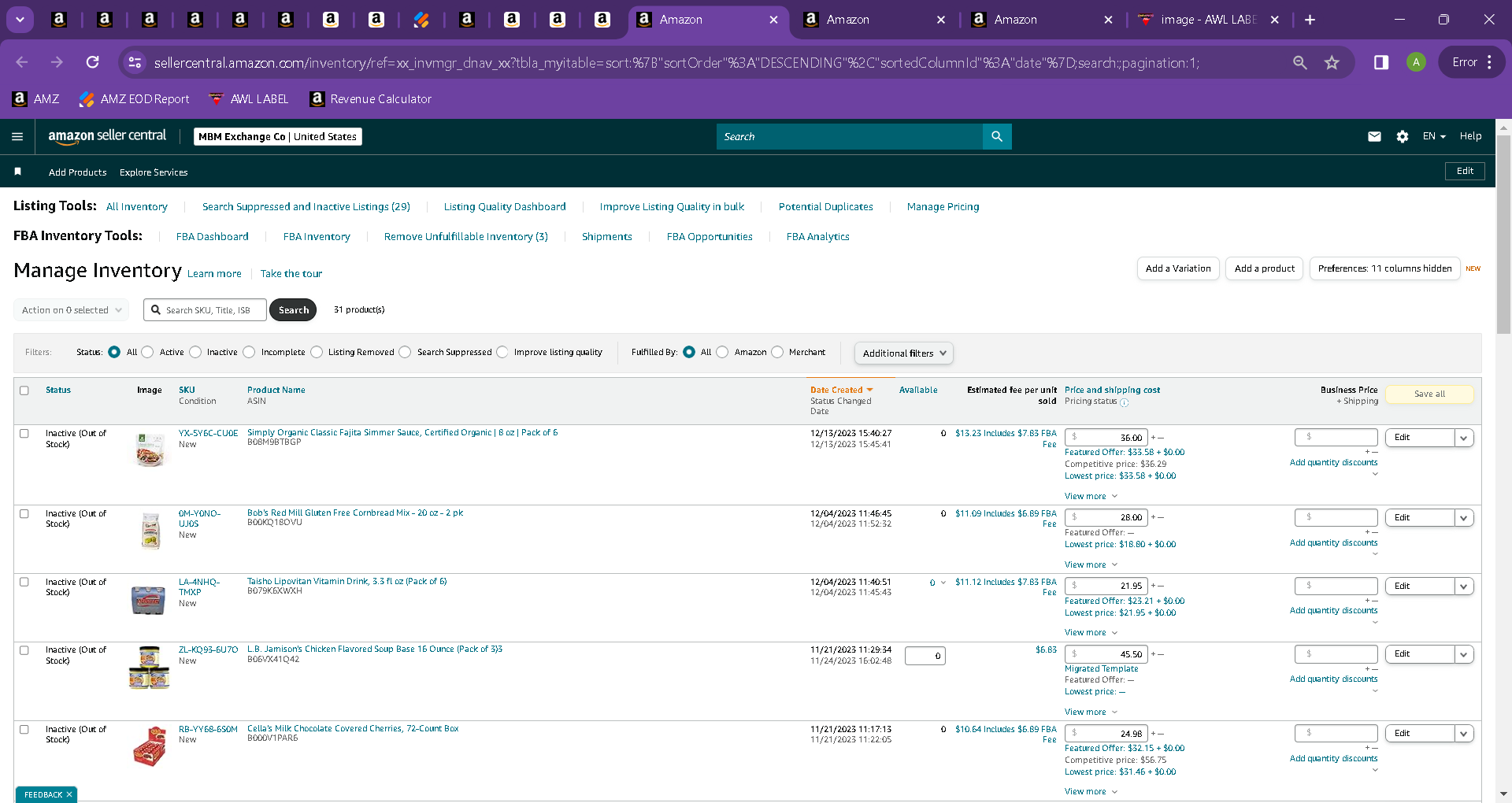Screen dimensions: 1512x803
Task: Tick the select-all checkbox in table header
Action: [x=24, y=390]
